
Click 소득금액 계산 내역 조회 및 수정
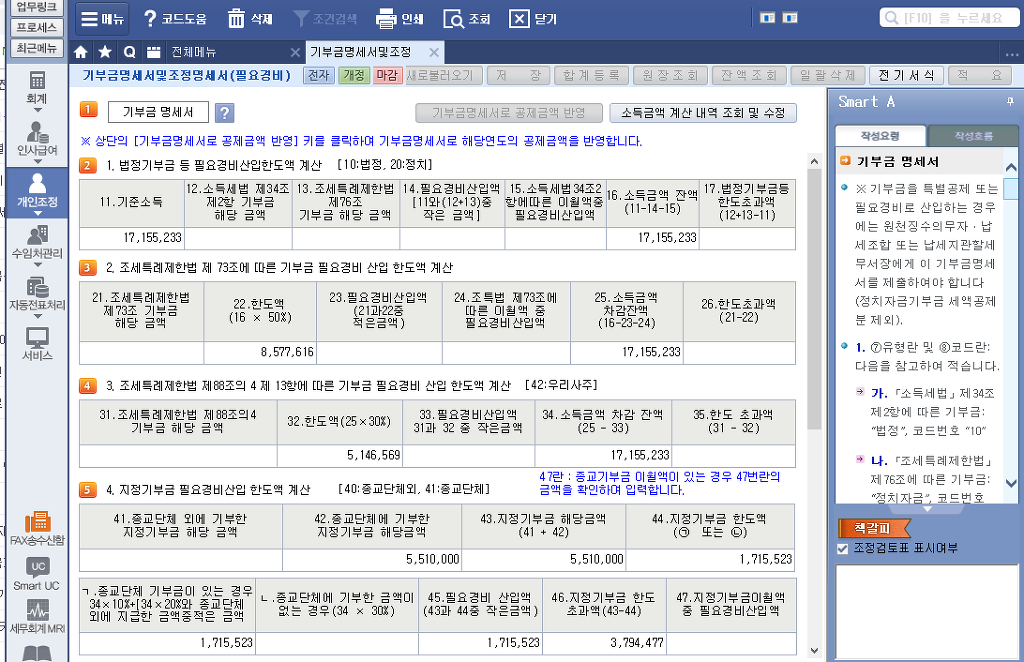703,113
